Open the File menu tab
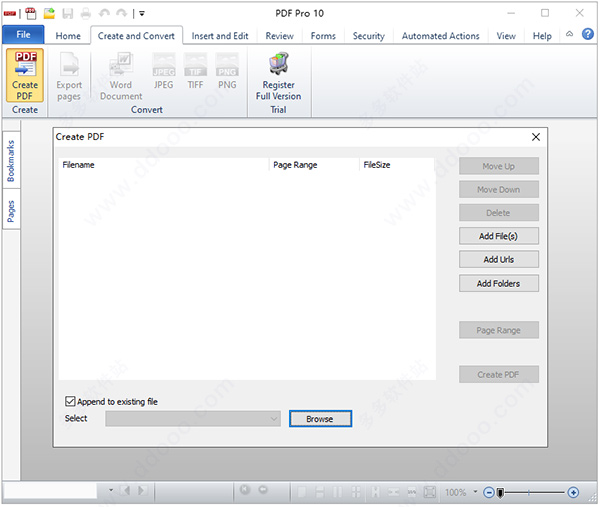This screenshot has width=600, height=507. pyautogui.click(x=23, y=34)
